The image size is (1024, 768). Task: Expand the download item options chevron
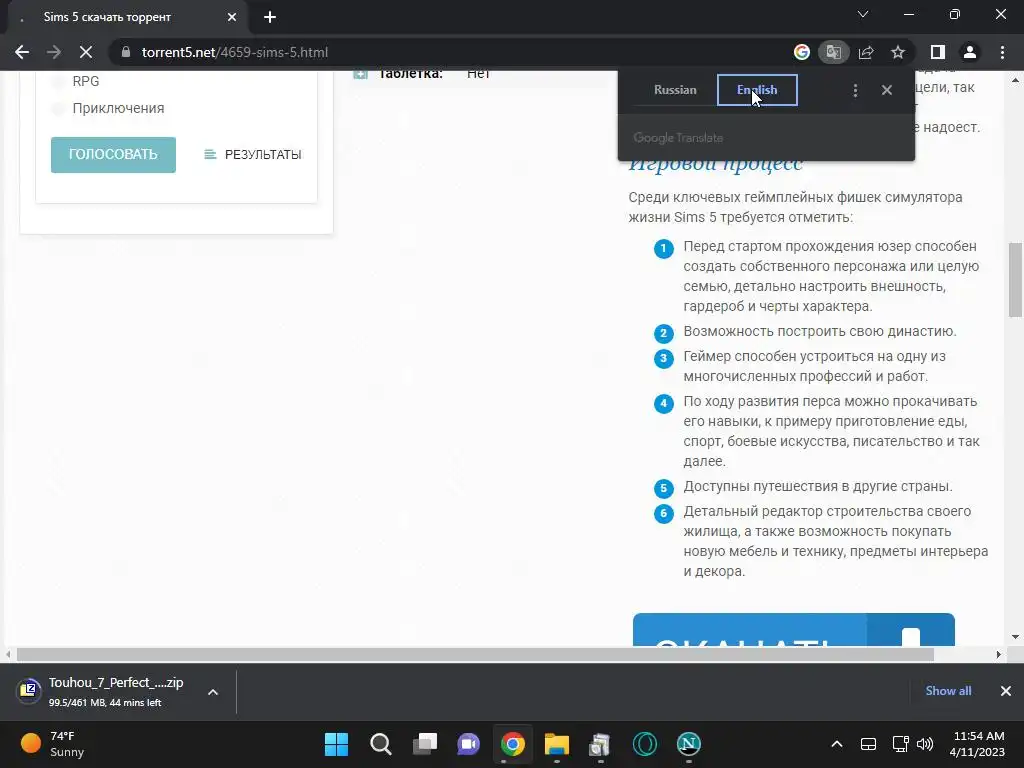click(x=213, y=692)
